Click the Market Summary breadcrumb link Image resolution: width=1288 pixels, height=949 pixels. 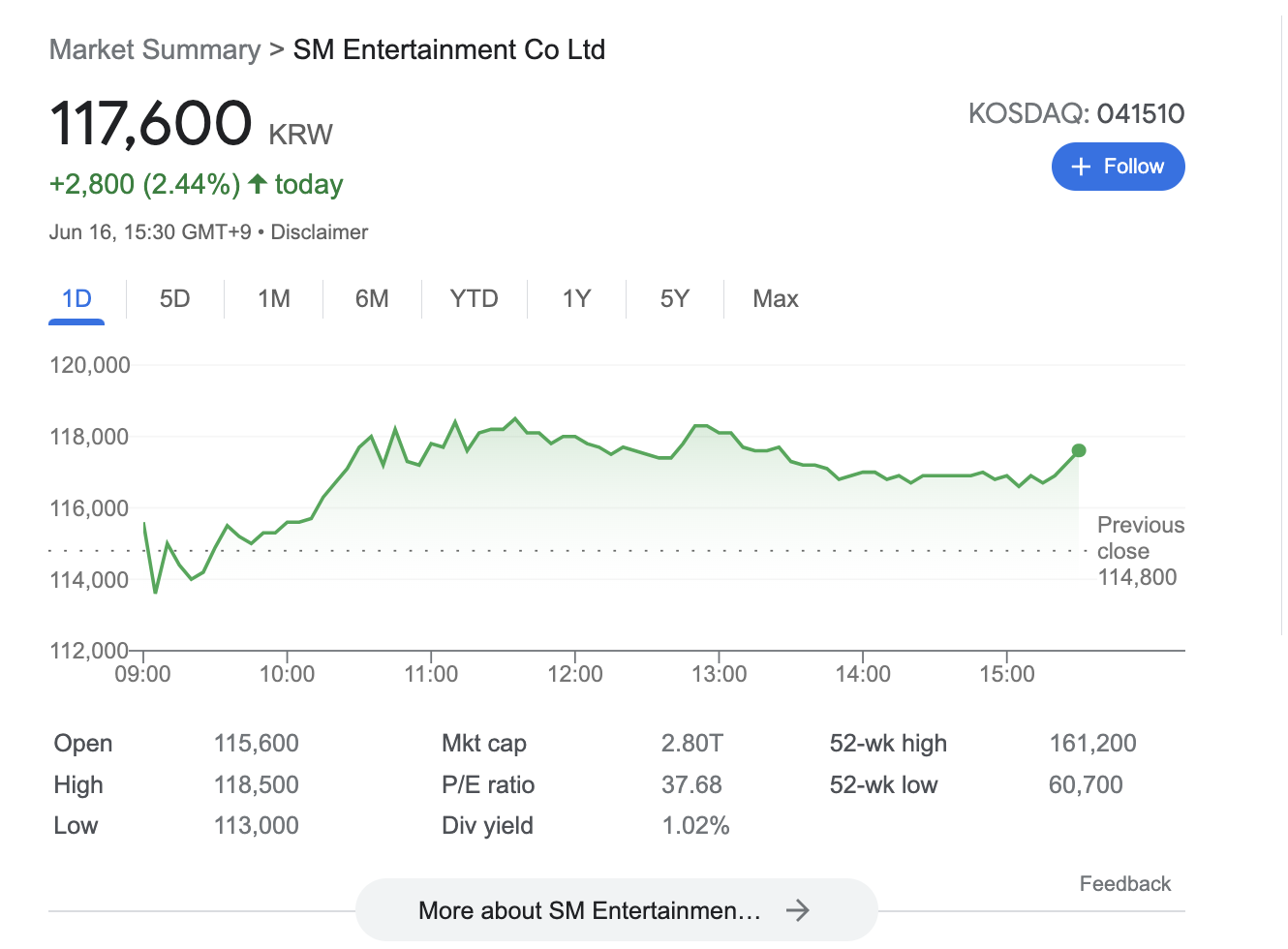155,49
